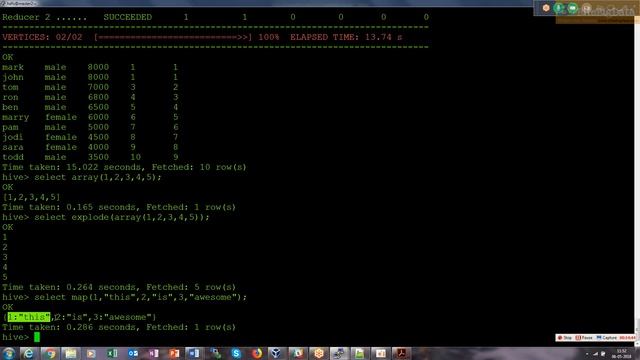Click the output '[1,2,3,4,5]'
The height and width of the screenshot is (360, 640).
click(x=31, y=197)
